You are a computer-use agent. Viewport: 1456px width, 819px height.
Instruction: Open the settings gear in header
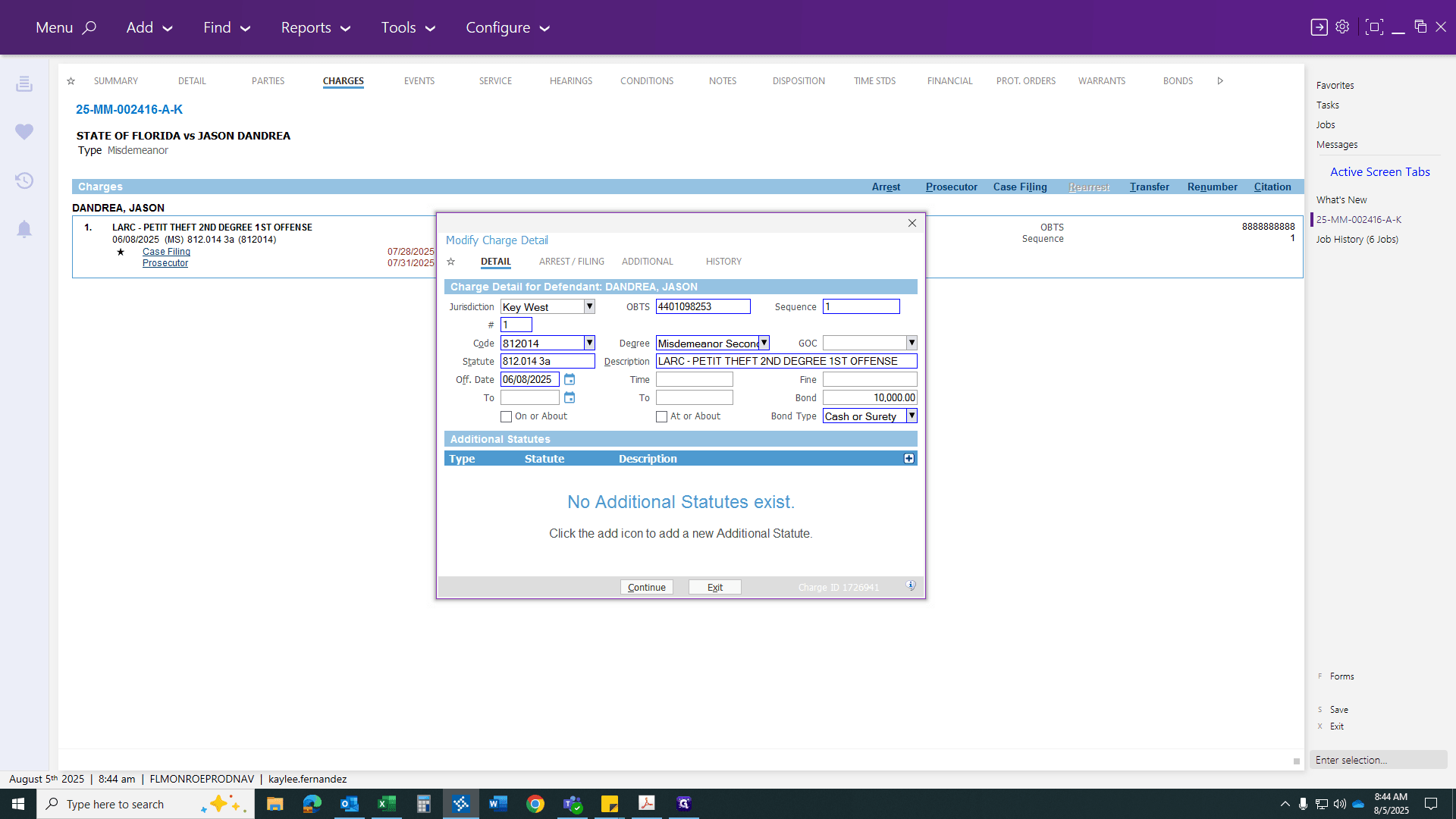[1342, 27]
